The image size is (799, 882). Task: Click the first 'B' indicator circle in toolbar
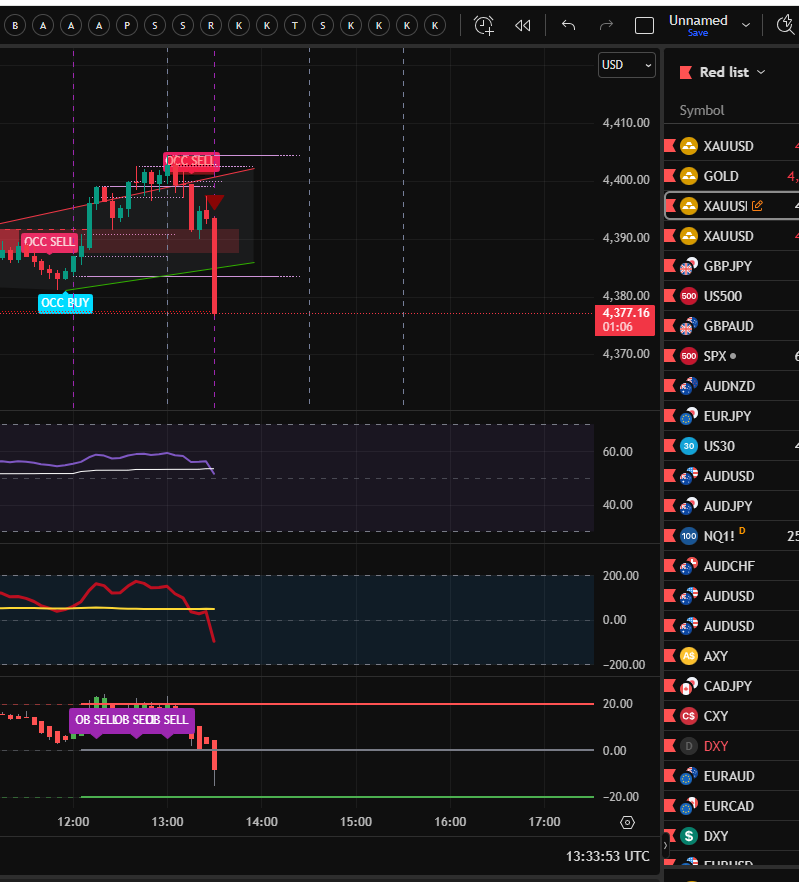point(16,25)
